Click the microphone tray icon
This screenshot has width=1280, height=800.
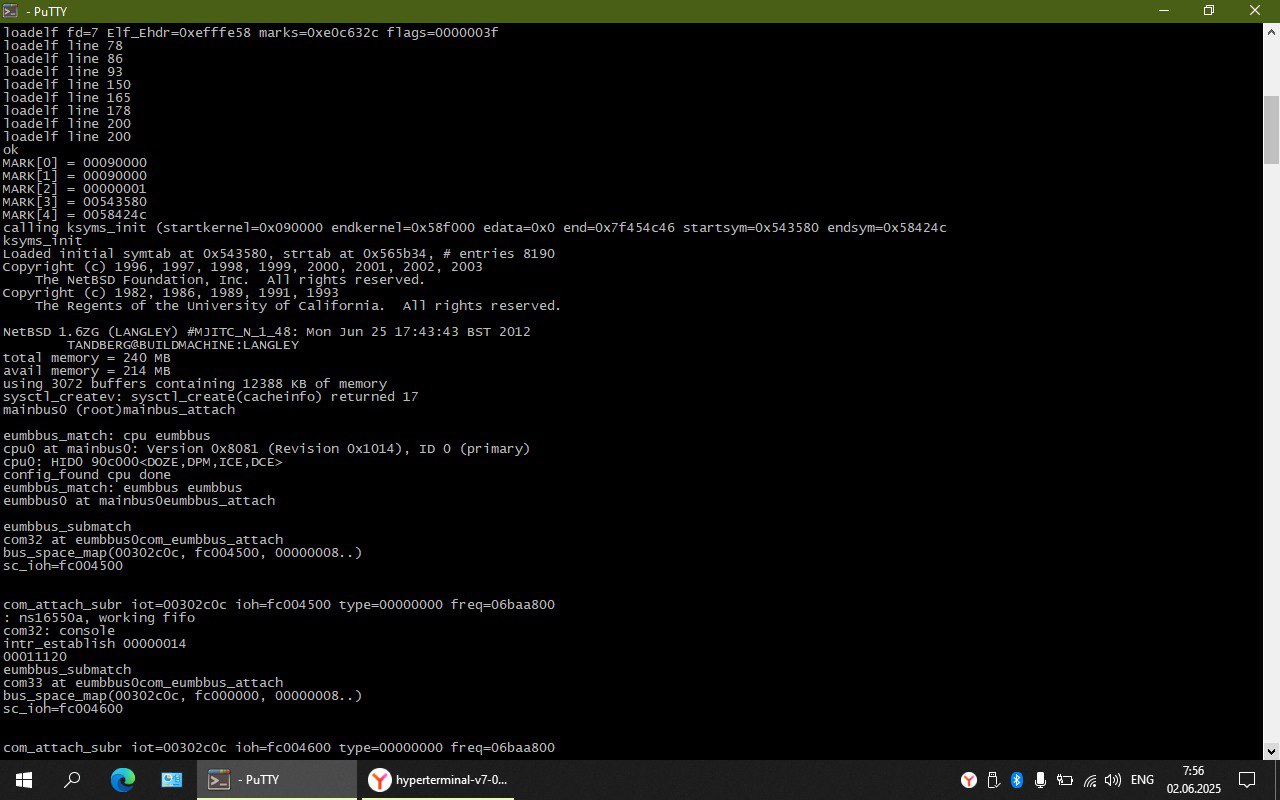pyautogui.click(x=1040, y=780)
